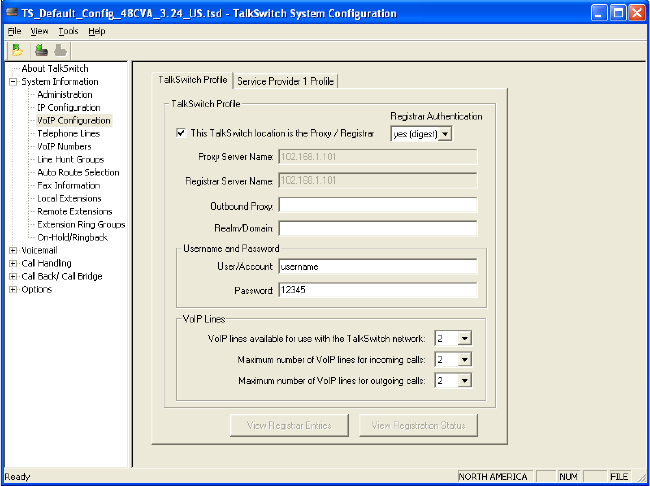The width and height of the screenshot is (650, 486).
Task: Select Voicemail in the tree
Action: (39, 250)
